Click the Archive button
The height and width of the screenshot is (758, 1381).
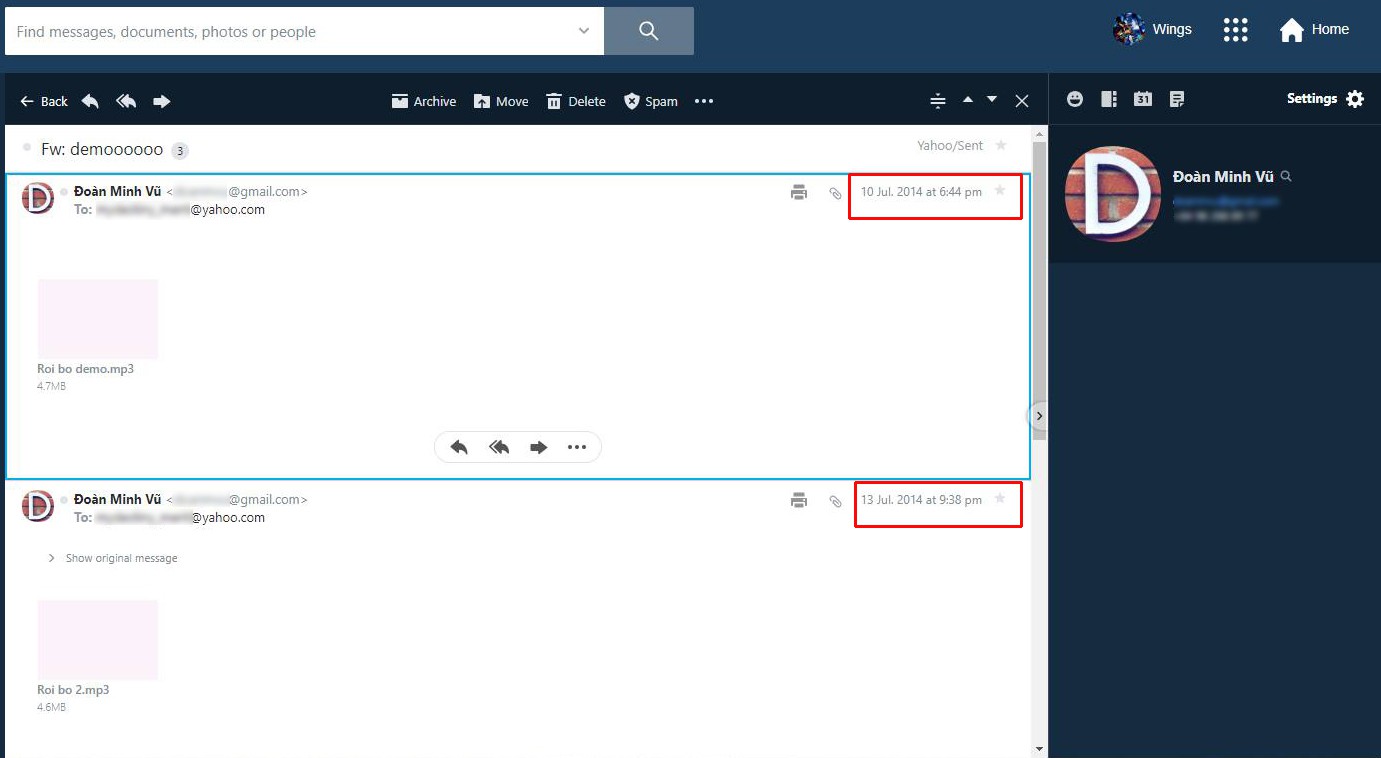(424, 101)
